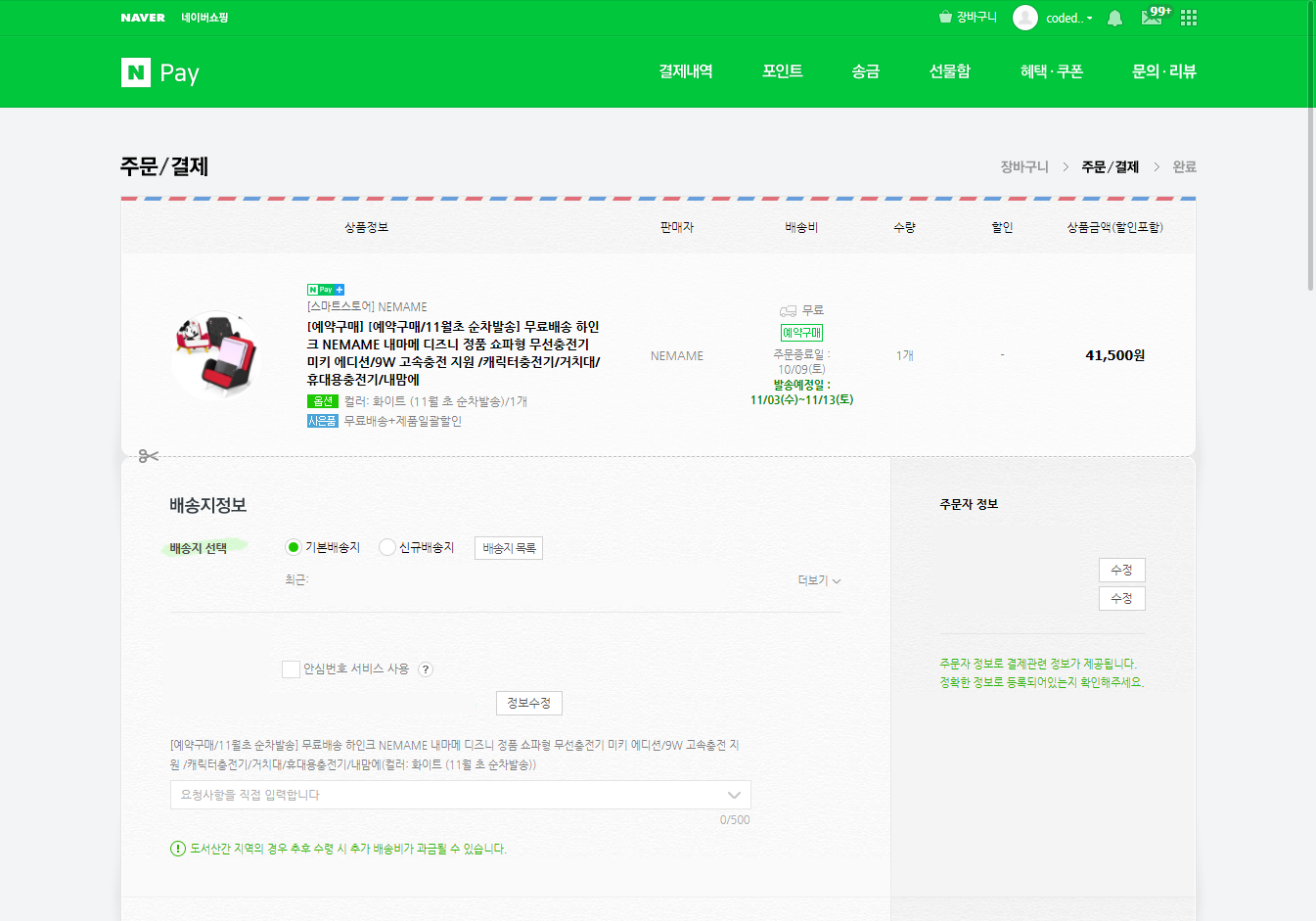Open the 문의·리뷰 menu

(x=1164, y=71)
